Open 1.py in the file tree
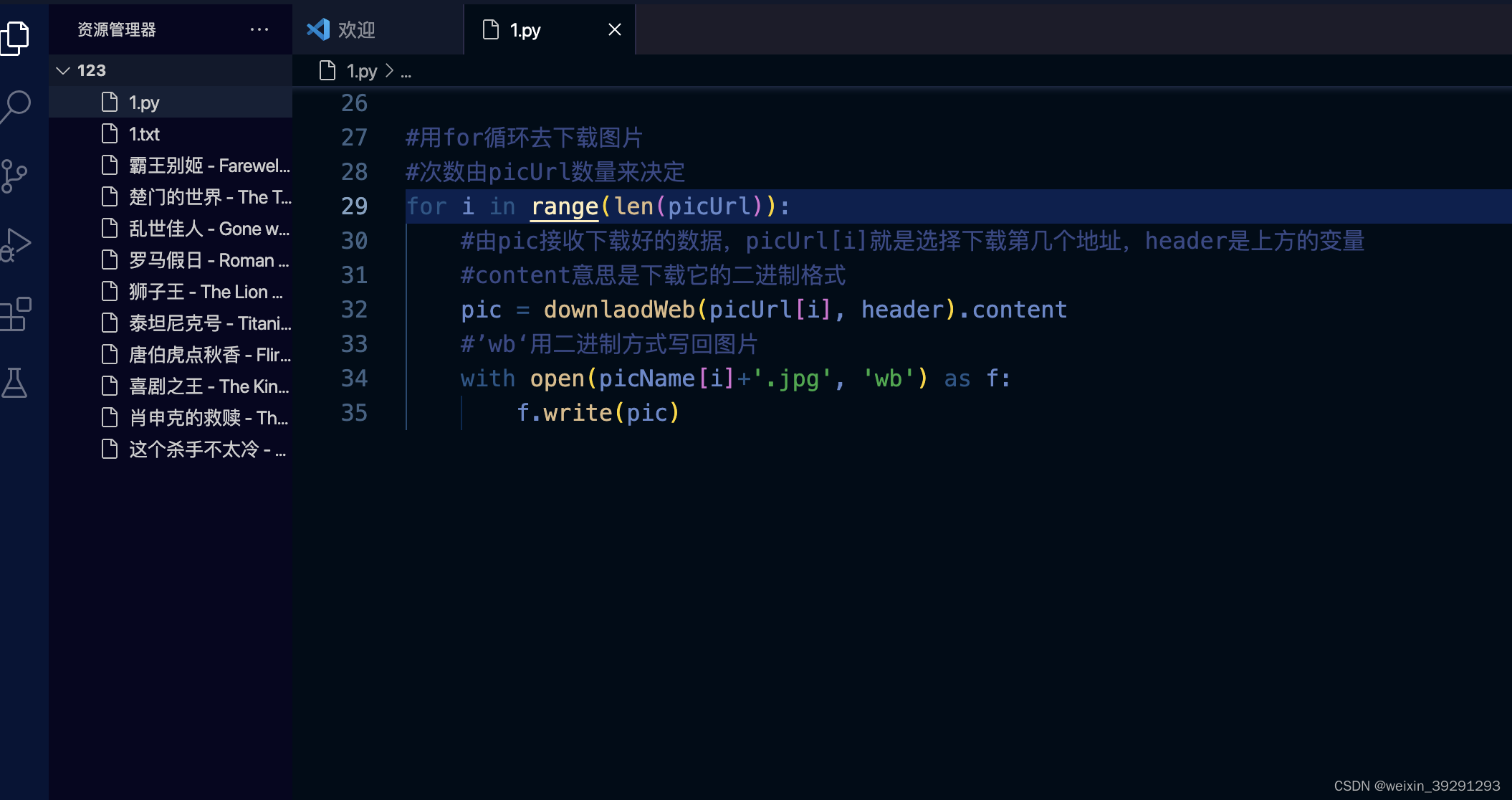Image resolution: width=1512 pixels, height=800 pixels. click(171, 103)
